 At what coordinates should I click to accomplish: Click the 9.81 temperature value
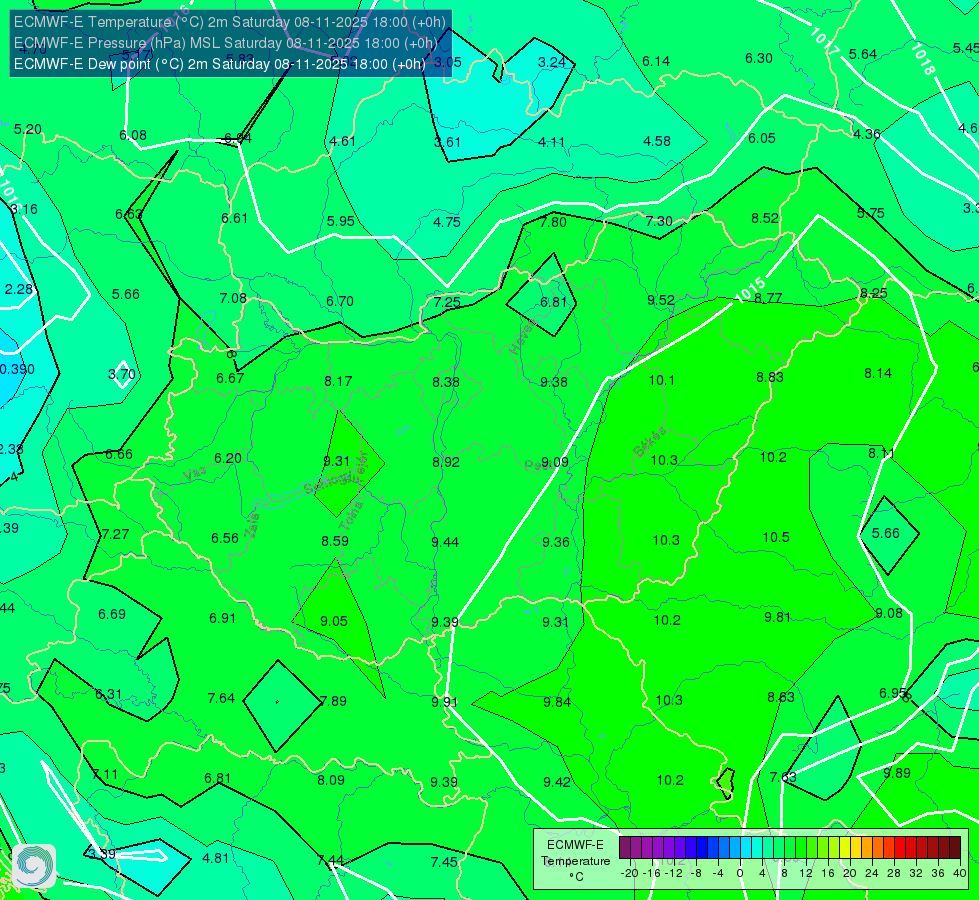[x=778, y=617]
